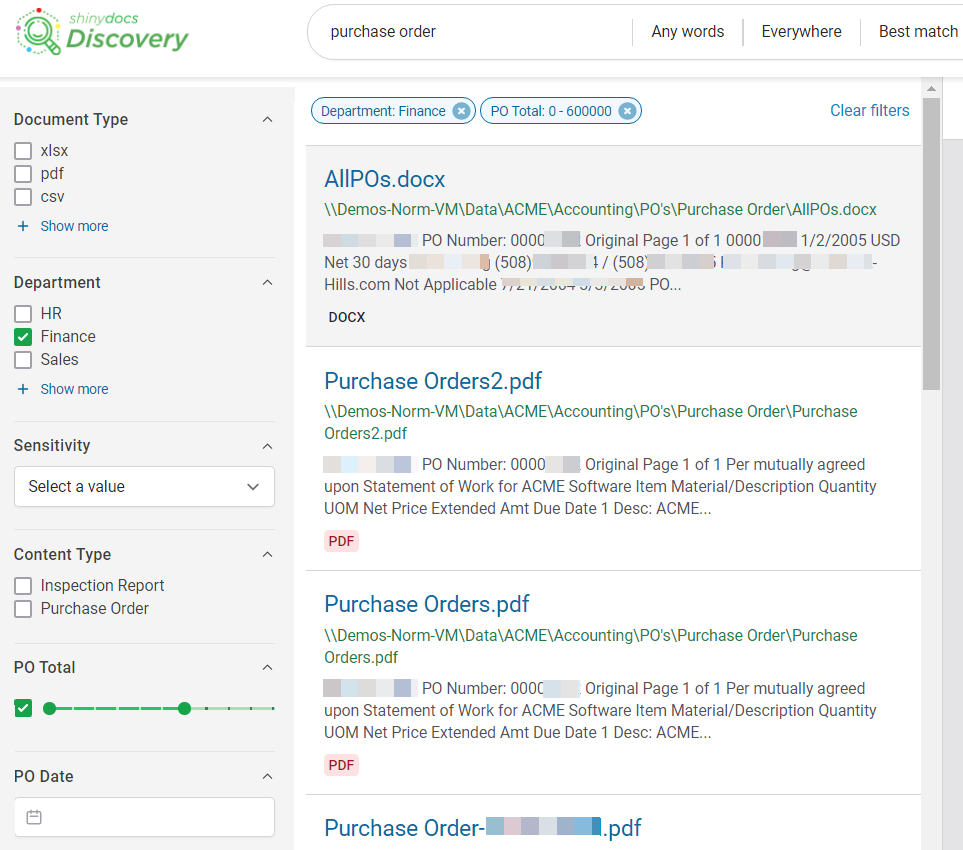This screenshot has height=850, width=963.
Task: Click the Clear filters link
Action: [869, 110]
